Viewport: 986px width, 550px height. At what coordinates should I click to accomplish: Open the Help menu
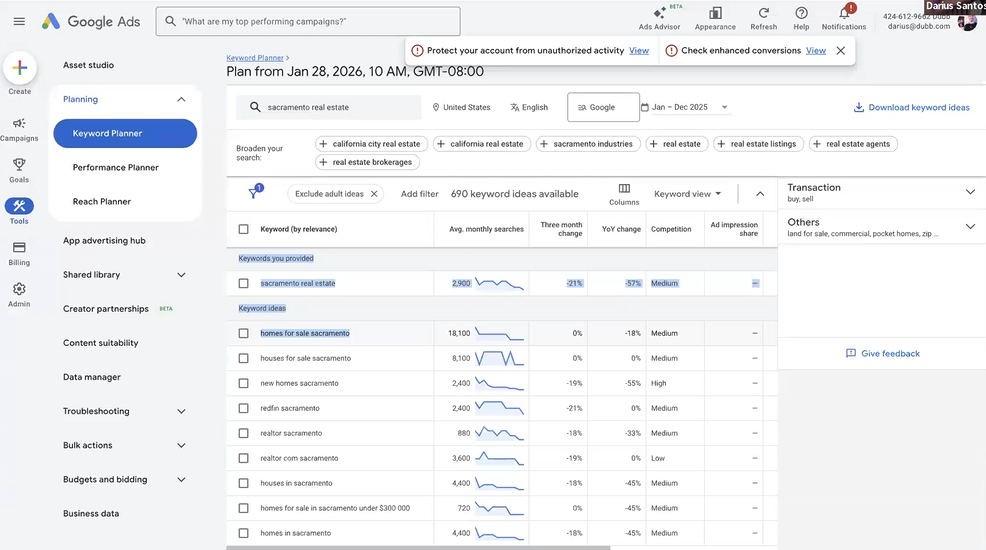[801, 18]
